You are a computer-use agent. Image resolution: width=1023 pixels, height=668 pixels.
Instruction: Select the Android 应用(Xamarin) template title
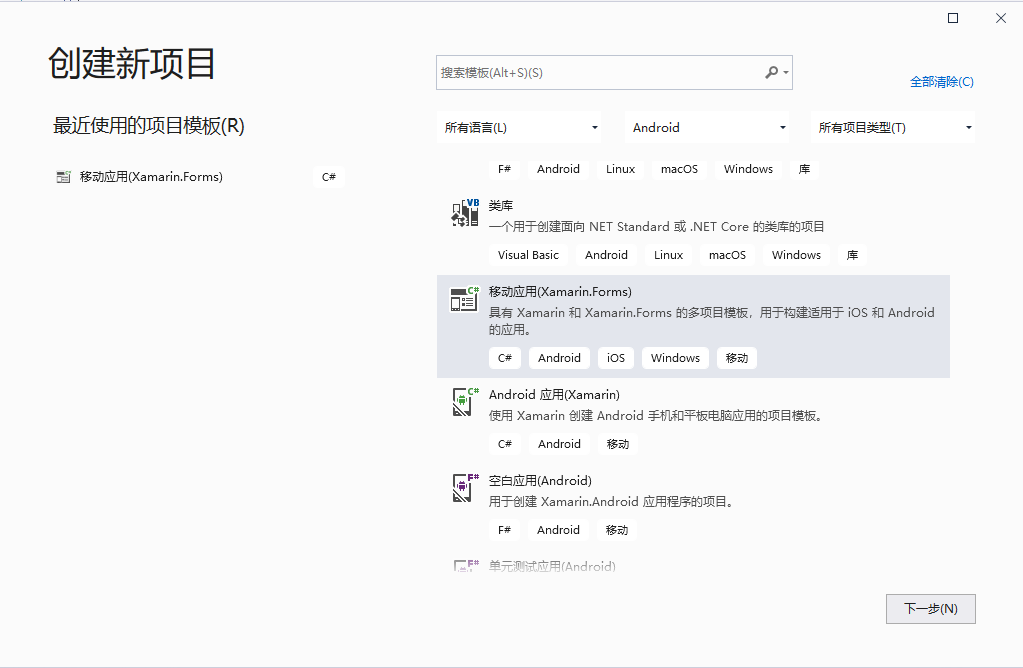554,395
